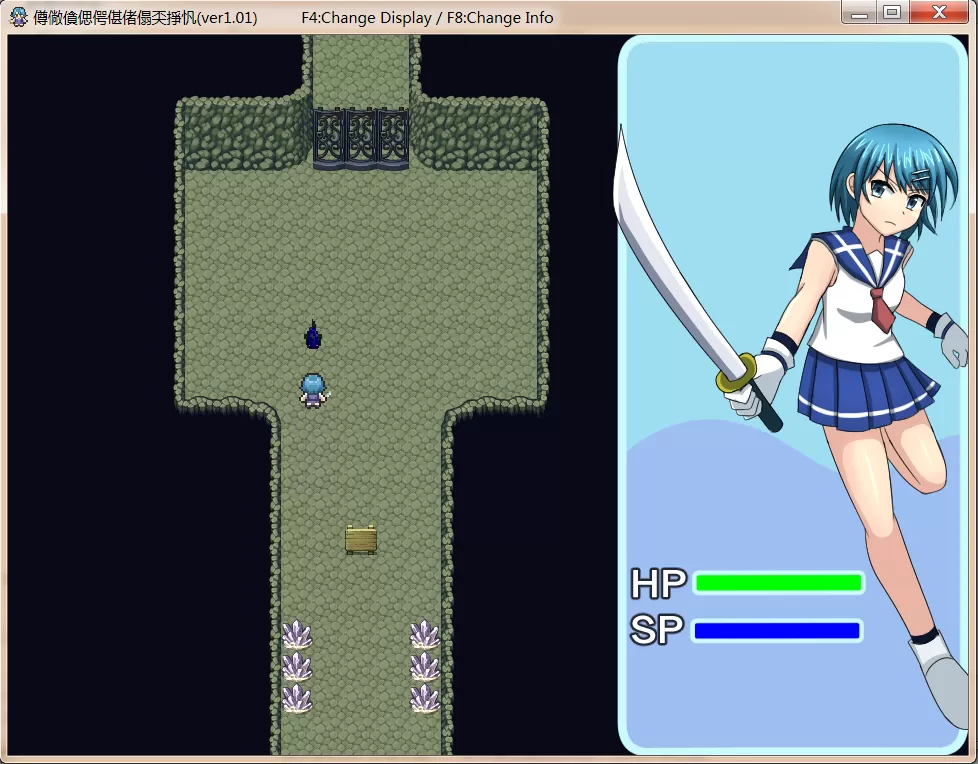Click the game's title bar app icon
The image size is (978, 764).
pos(18,17)
